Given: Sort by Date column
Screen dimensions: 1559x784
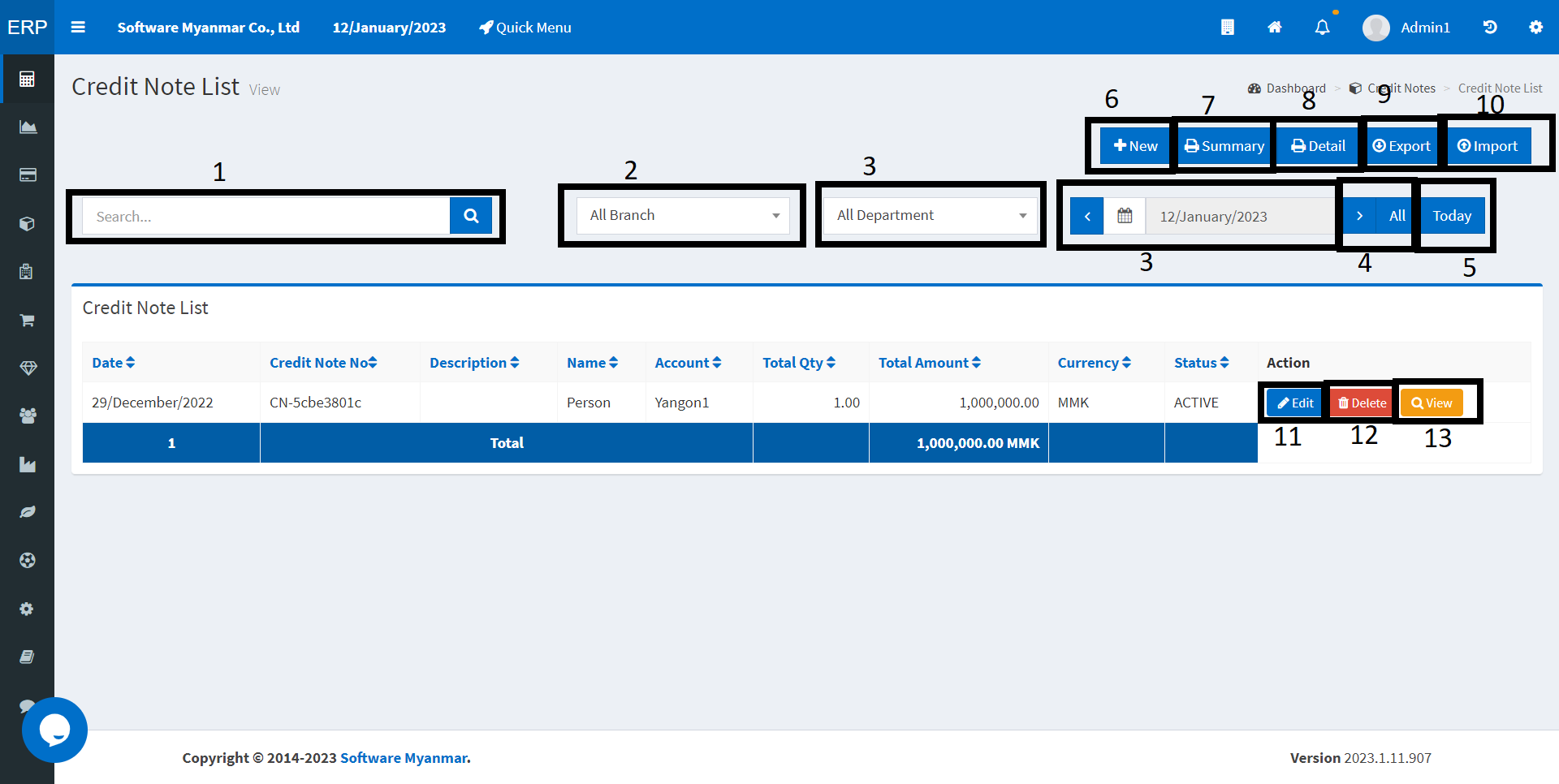Looking at the screenshot, I should click(114, 363).
